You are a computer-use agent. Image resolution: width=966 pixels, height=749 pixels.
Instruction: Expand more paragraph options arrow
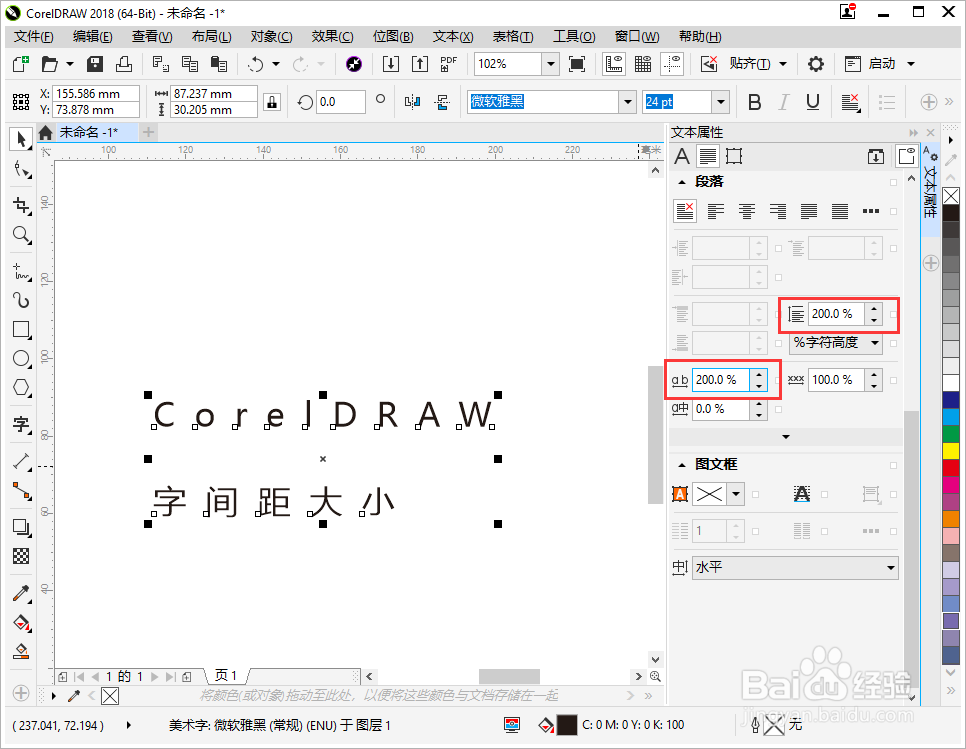[x=785, y=437]
